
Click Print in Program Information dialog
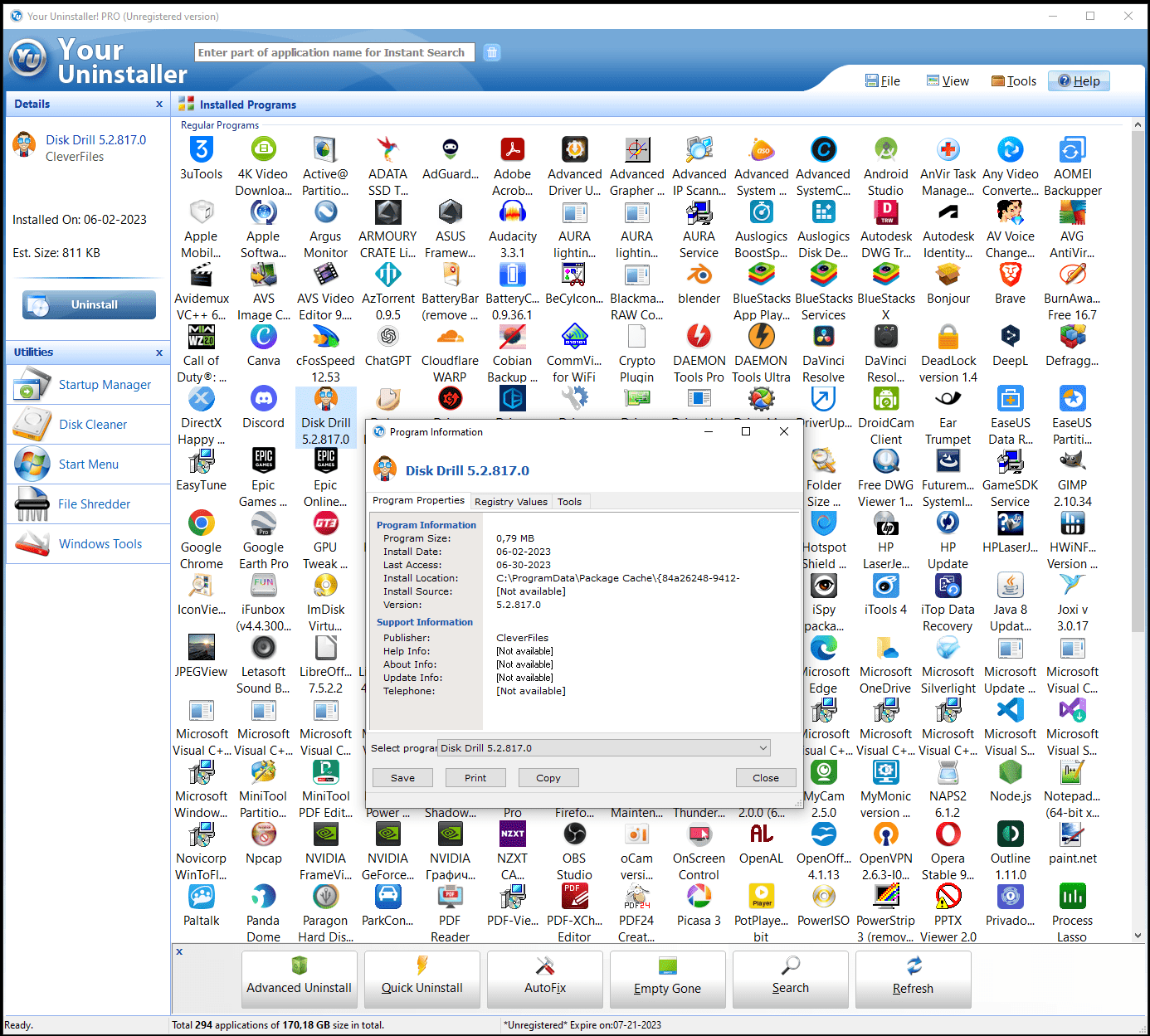(475, 778)
